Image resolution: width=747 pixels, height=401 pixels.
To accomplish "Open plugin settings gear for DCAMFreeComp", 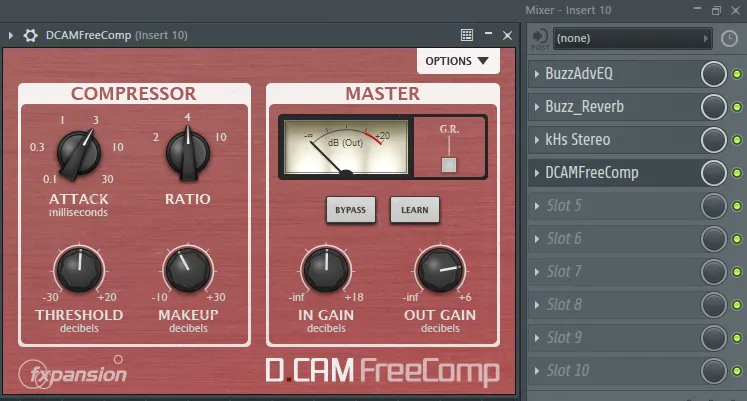I will (x=30, y=35).
